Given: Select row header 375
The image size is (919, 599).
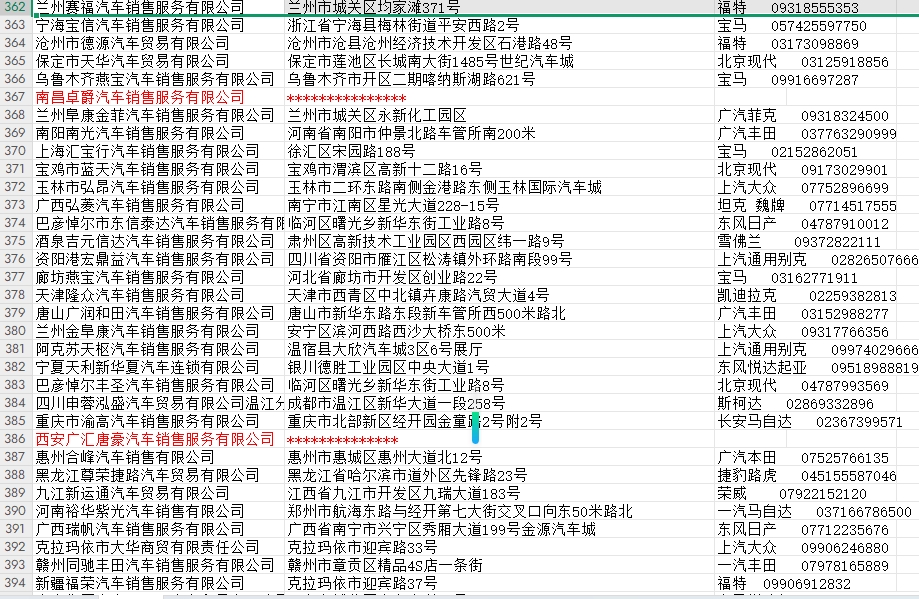Looking at the screenshot, I should point(16,241).
